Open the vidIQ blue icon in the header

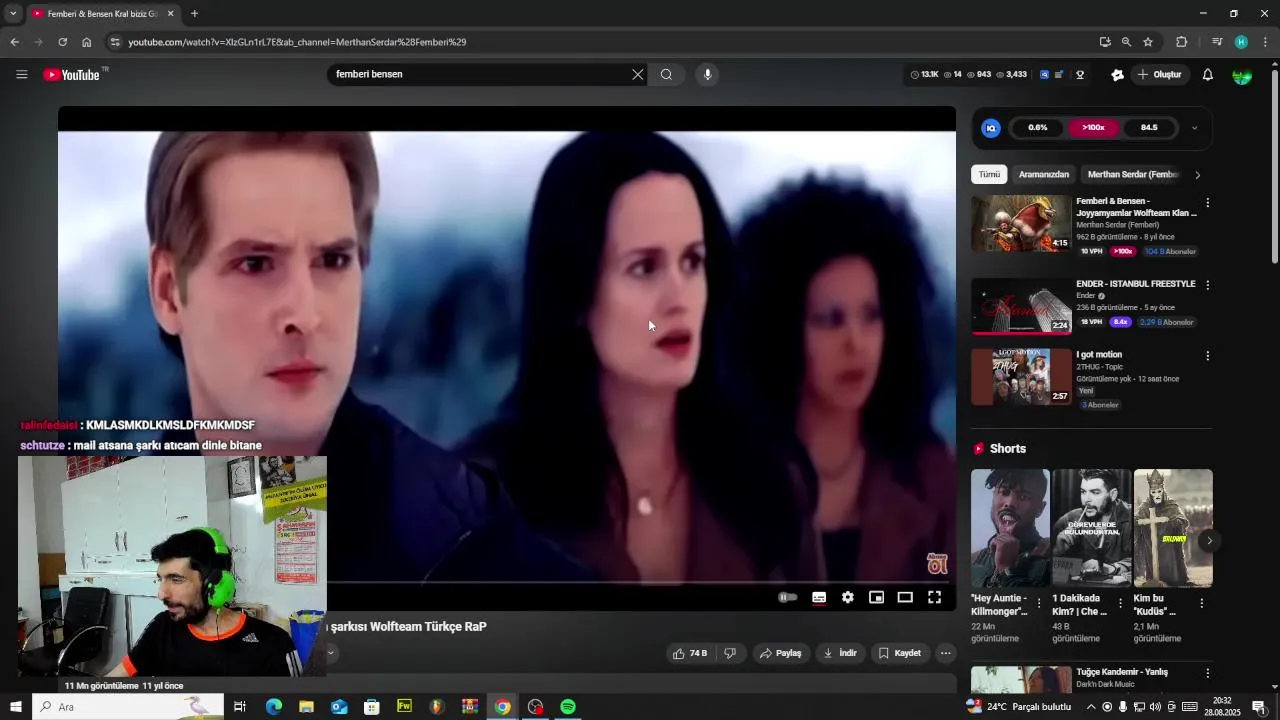point(1045,75)
